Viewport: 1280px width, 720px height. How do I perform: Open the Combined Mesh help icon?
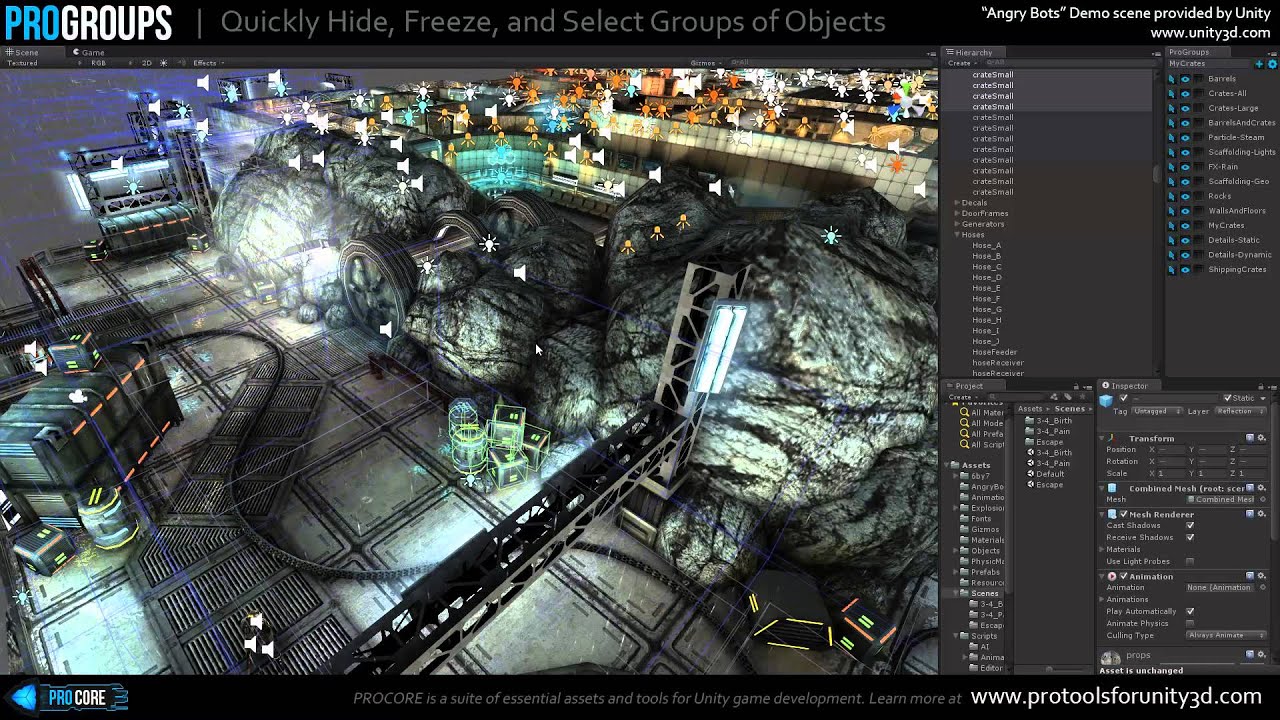(1250, 488)
